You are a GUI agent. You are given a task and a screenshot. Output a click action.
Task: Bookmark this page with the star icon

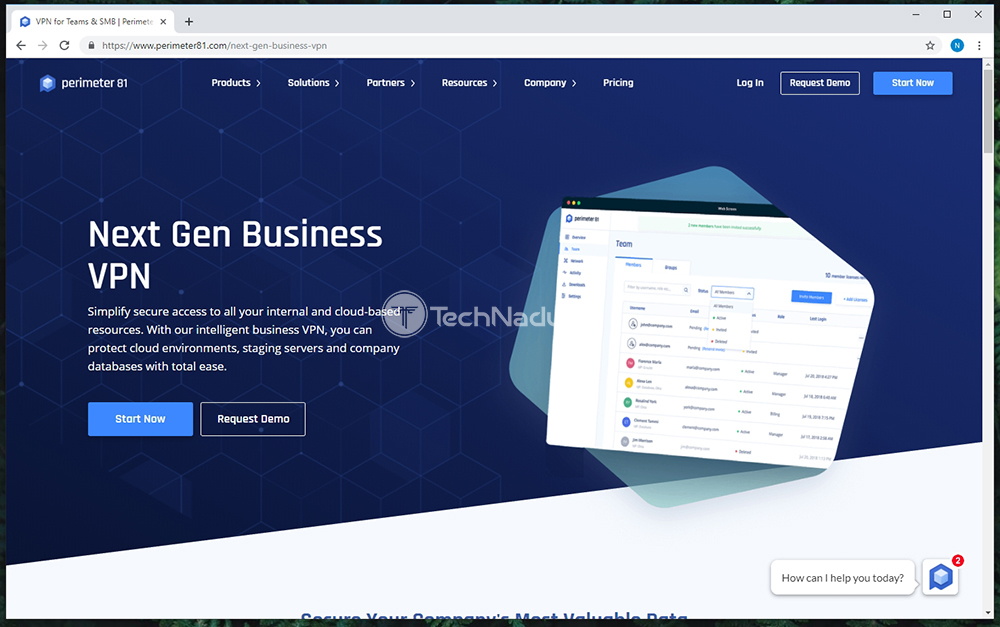(x=930, y=45)
